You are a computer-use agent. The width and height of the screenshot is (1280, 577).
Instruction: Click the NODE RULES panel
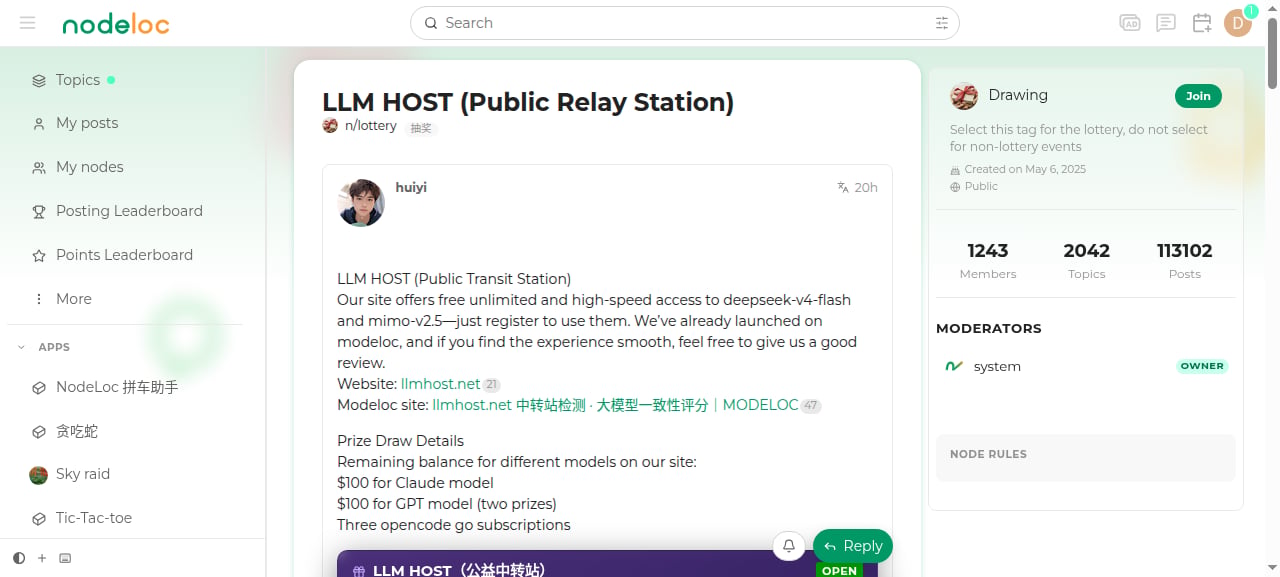tap(1086, 458)
